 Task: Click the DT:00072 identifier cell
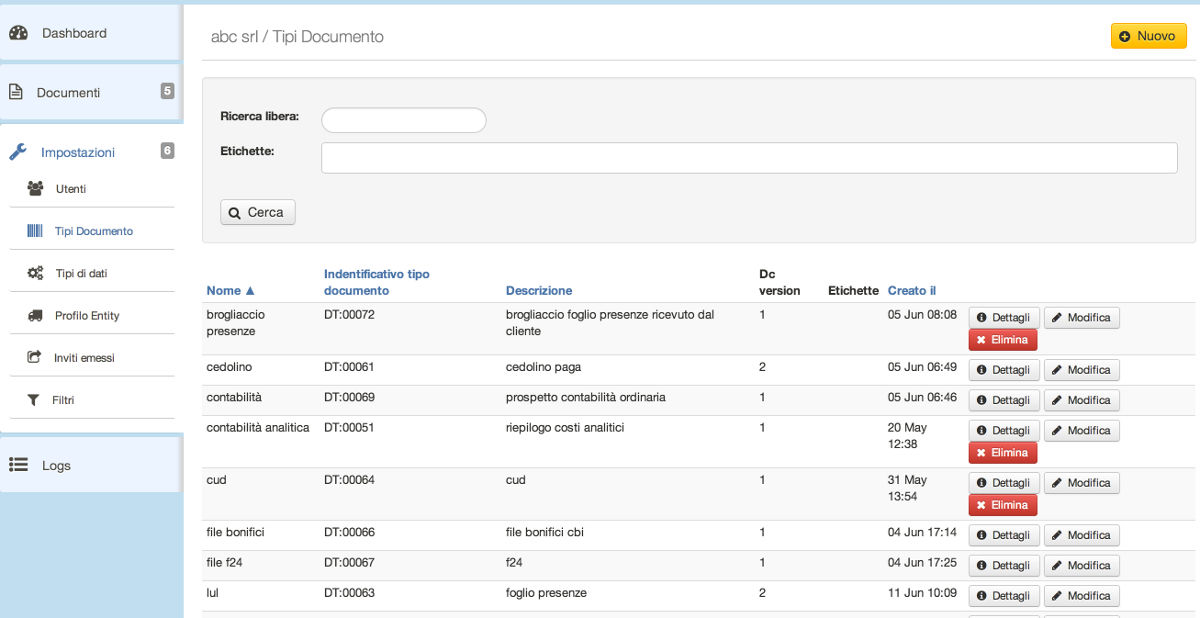pos(349,314)
